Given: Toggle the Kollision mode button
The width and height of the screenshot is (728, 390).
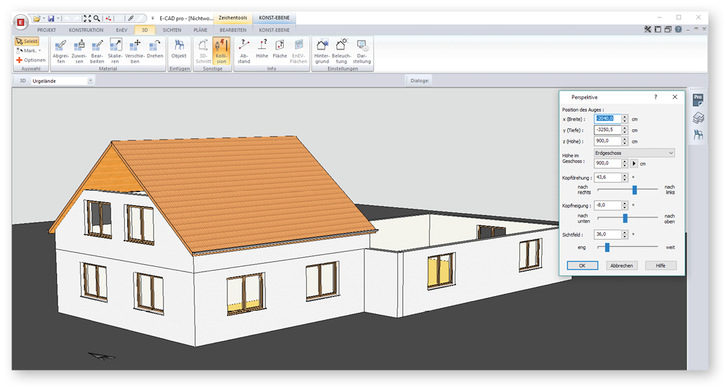Looking at the screenshot, I should pos(221,51).
